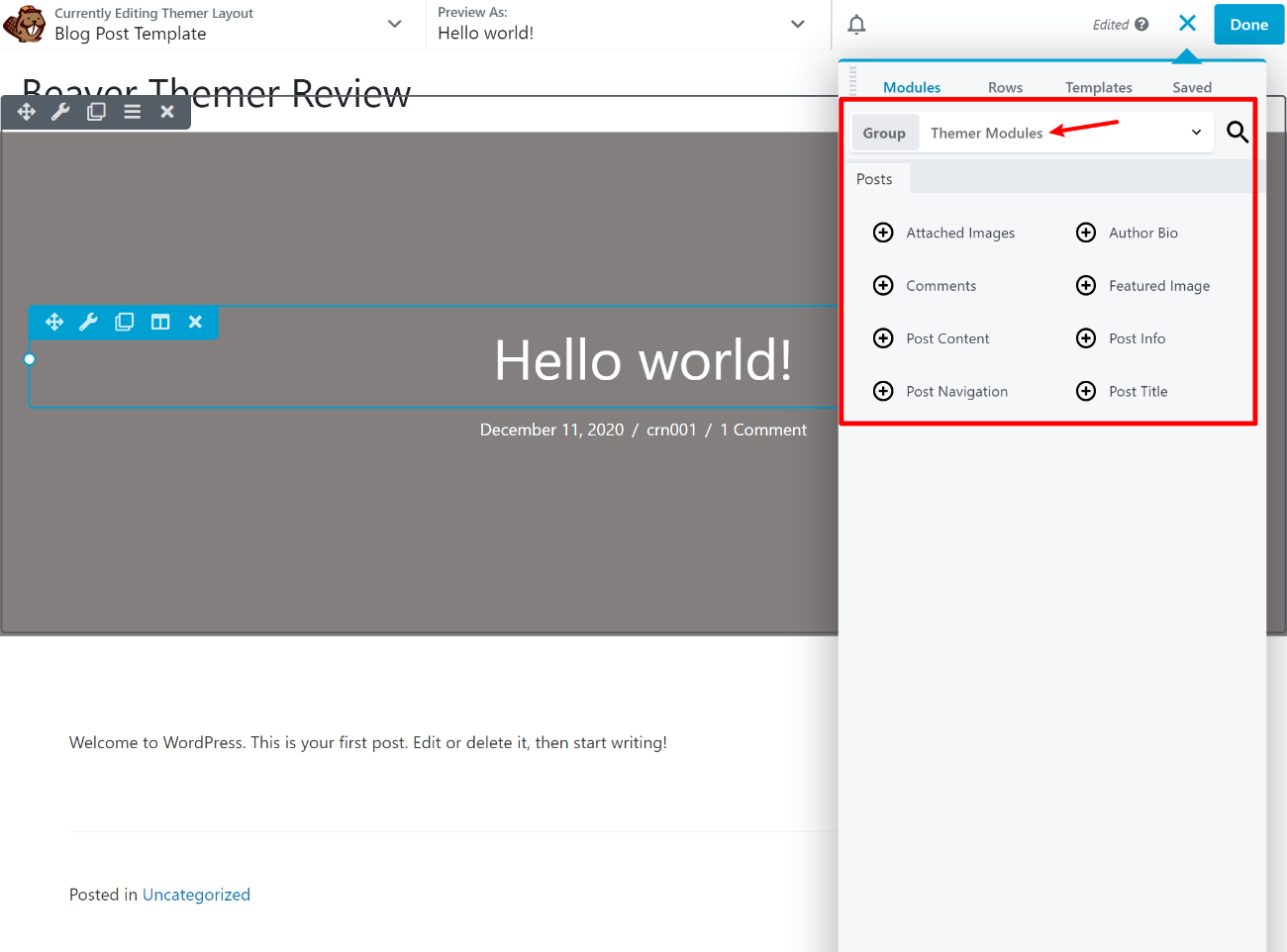Click the Post Info label

pyautogui.click(x=1137, y=338)
